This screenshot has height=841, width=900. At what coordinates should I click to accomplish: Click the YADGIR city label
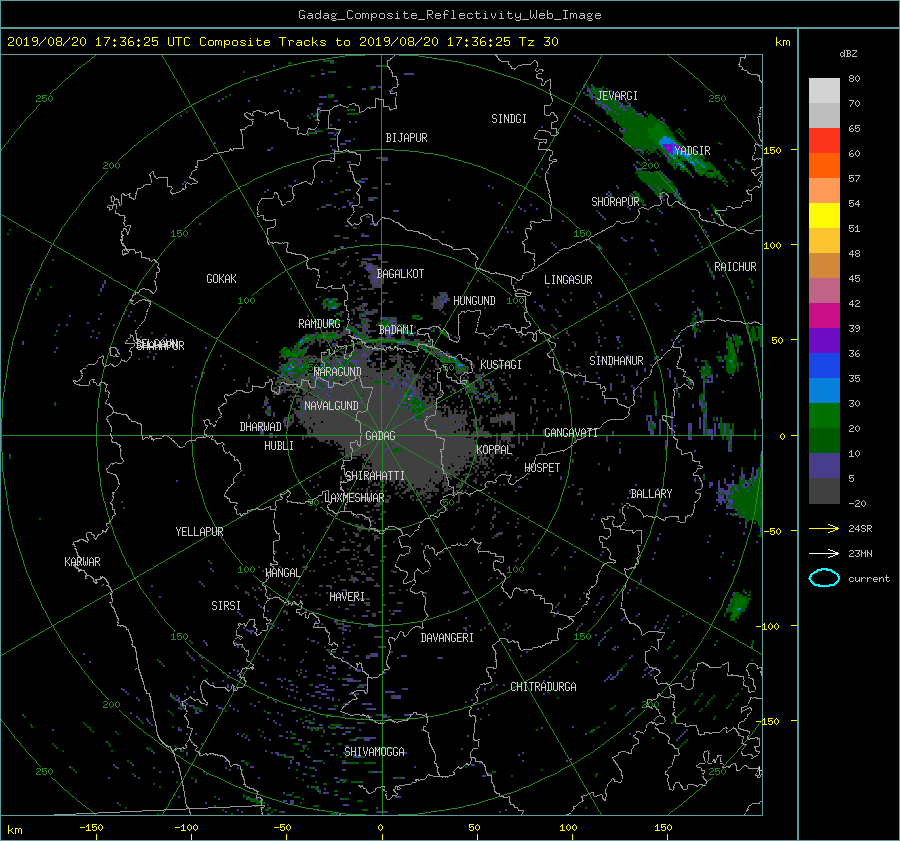tap(692, 151)
